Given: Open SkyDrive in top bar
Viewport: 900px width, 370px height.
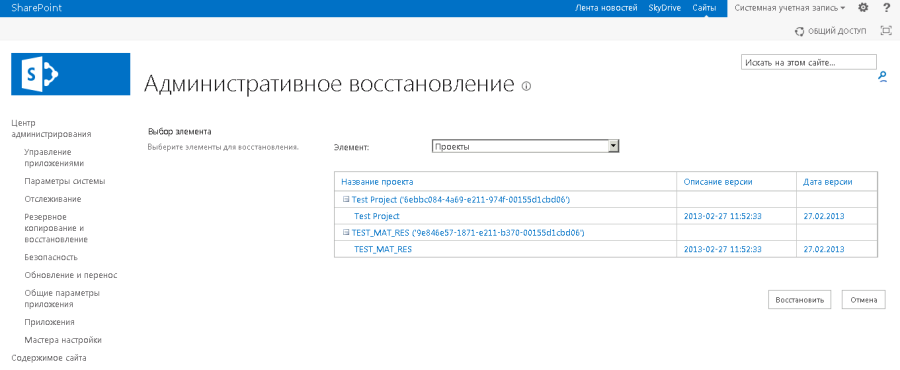Looking at the screenshot, I should click(x=664, y=8).
